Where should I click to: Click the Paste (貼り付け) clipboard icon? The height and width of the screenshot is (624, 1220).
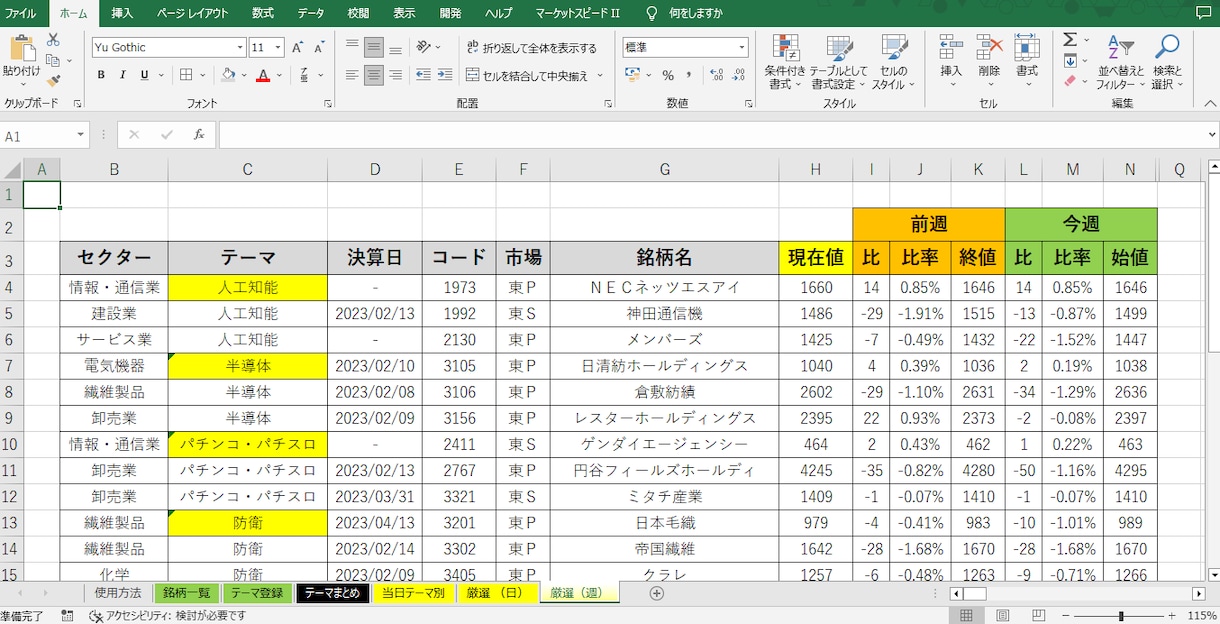[x=22, y=48]
